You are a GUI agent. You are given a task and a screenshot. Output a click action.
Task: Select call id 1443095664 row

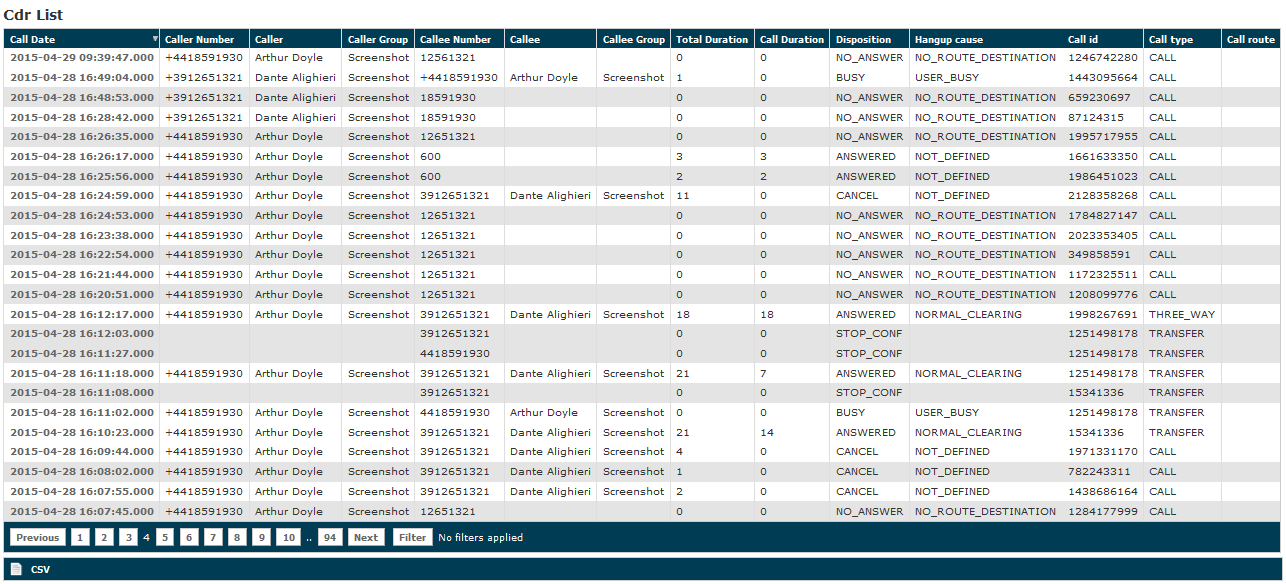[x=1102, y=77]
